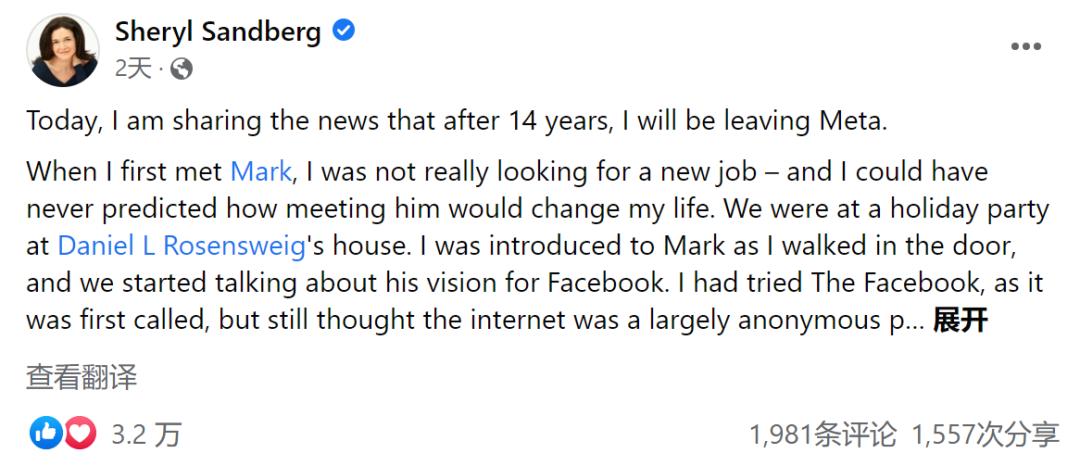Follow the tagged Mark profile link

click(x=261, y=171)
